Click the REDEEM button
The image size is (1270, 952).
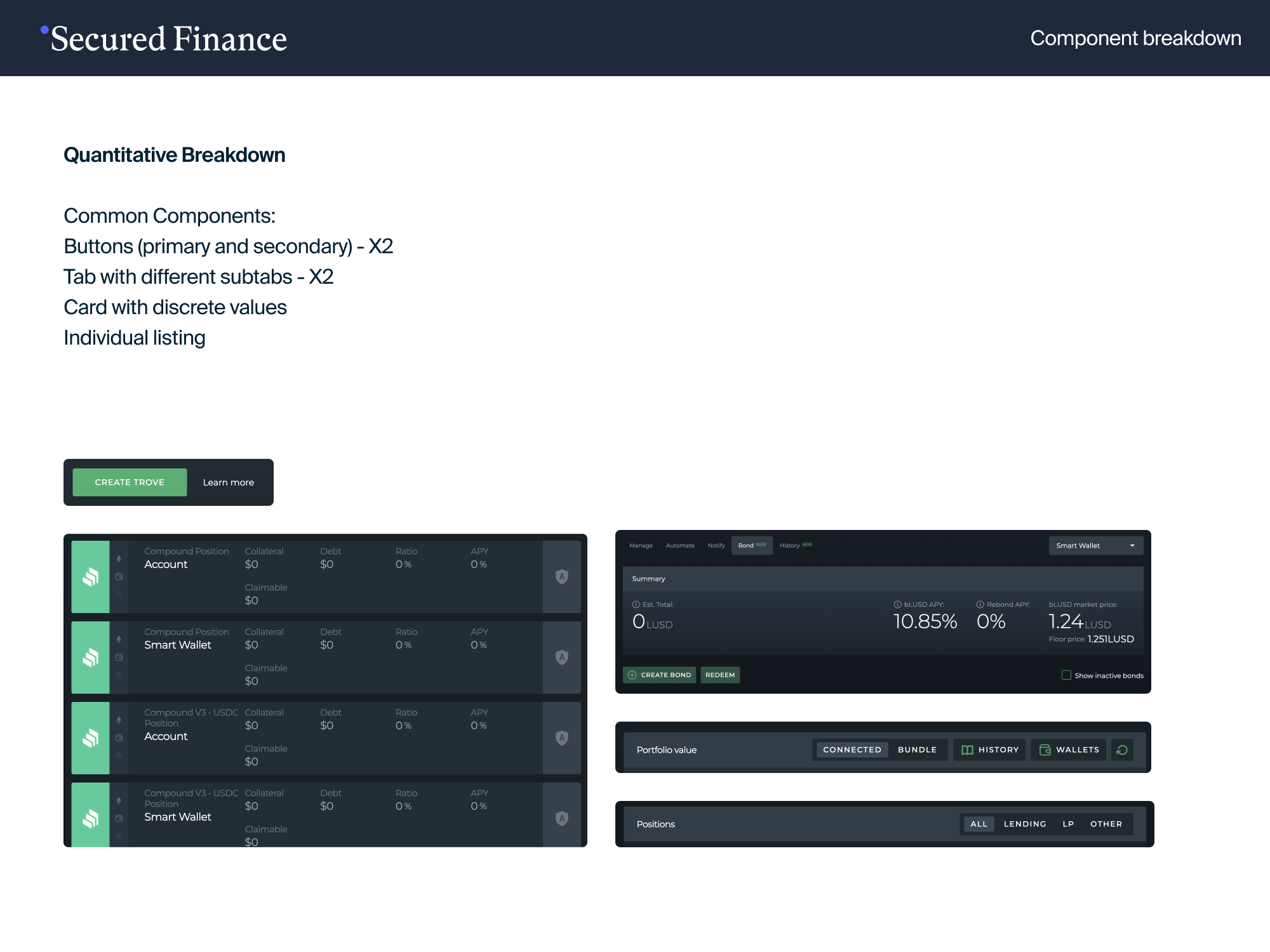point(720,675)
